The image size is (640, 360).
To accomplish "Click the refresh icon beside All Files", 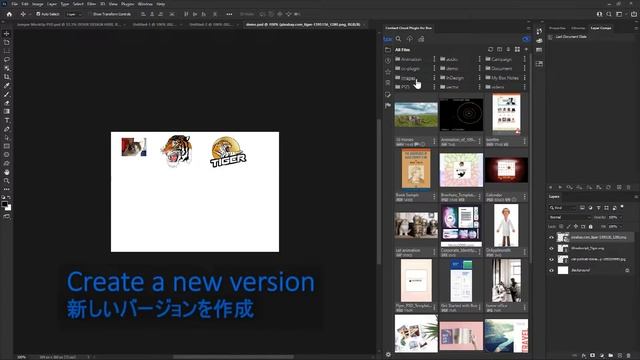I will 490,49.
